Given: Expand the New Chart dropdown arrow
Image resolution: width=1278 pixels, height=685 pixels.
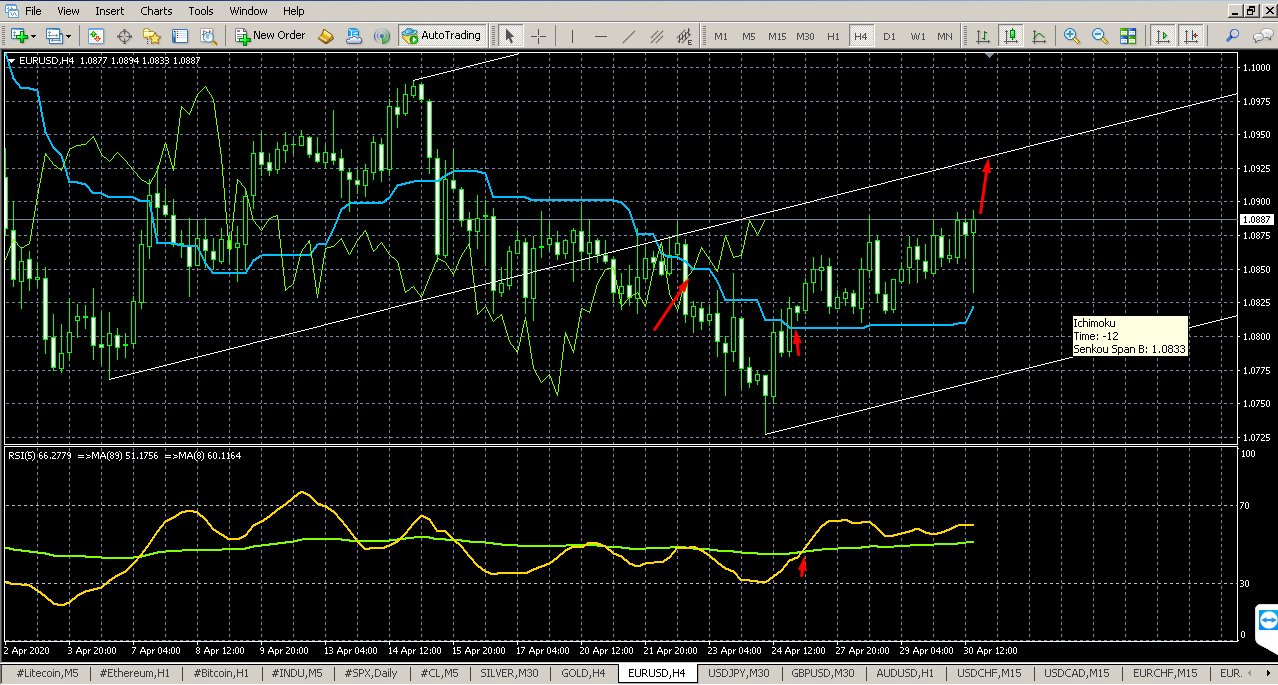Looking at the screenshot, I should [35, 36].
